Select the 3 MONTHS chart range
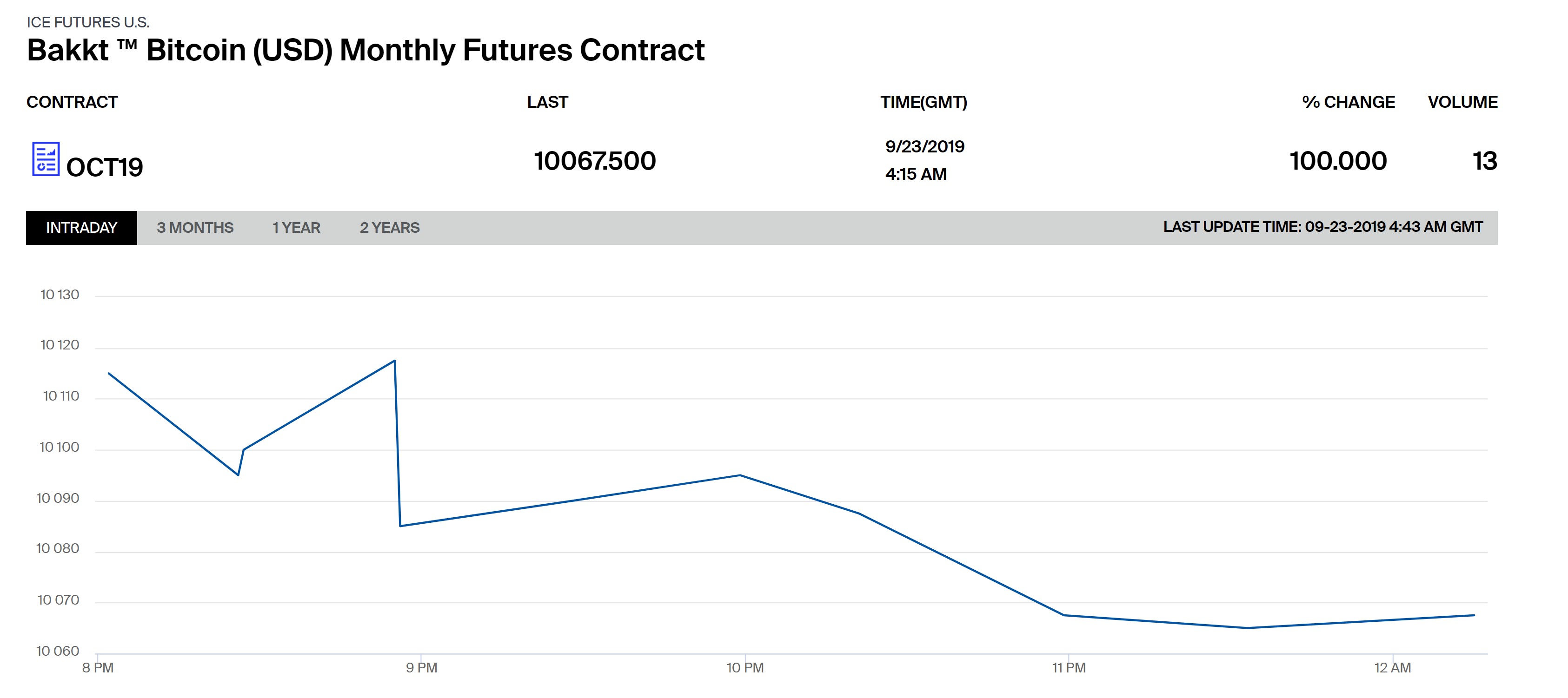1568x698 pixels. (195, 228)
